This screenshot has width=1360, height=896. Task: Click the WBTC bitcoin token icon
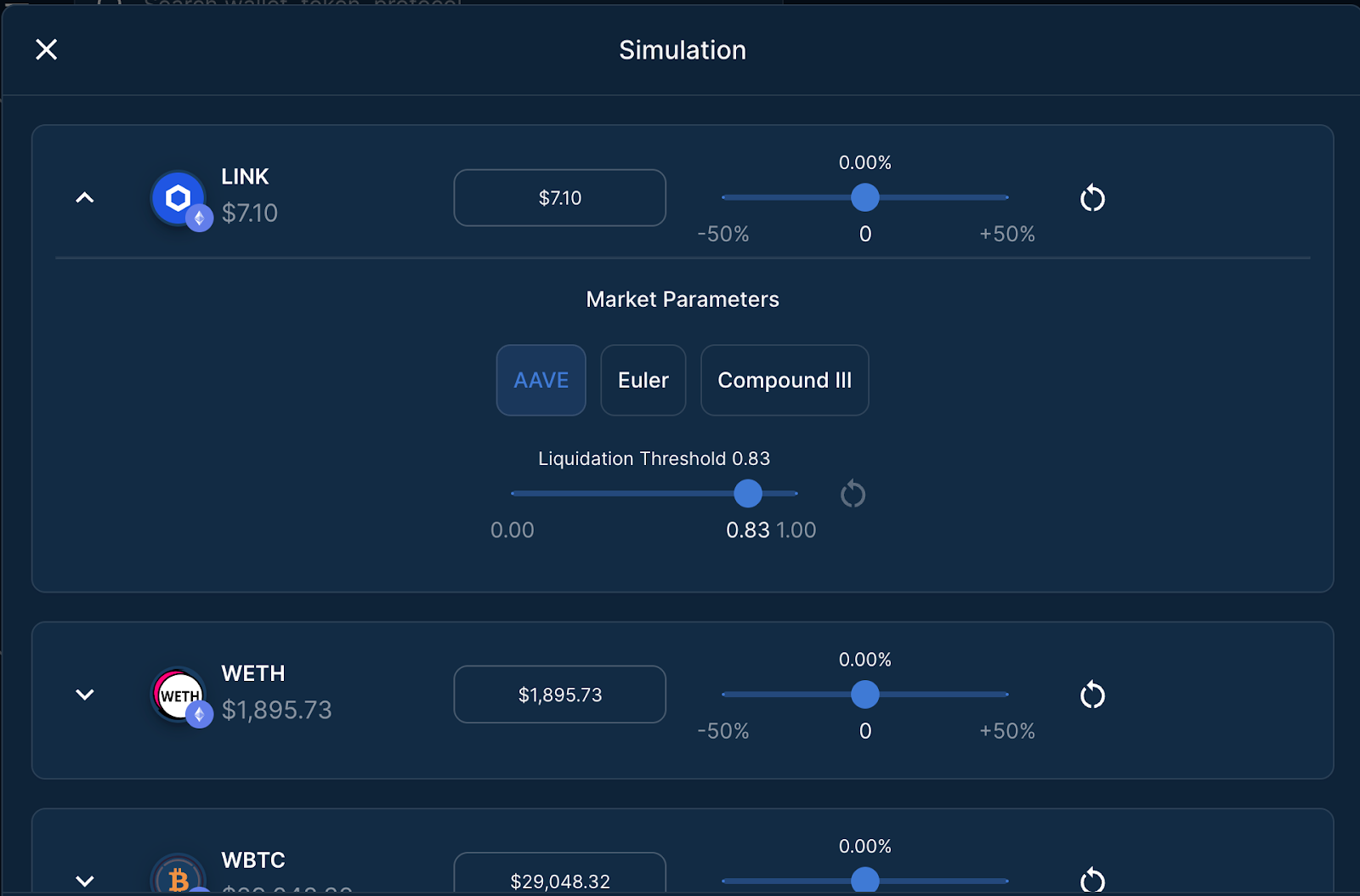tap(178, 876)
